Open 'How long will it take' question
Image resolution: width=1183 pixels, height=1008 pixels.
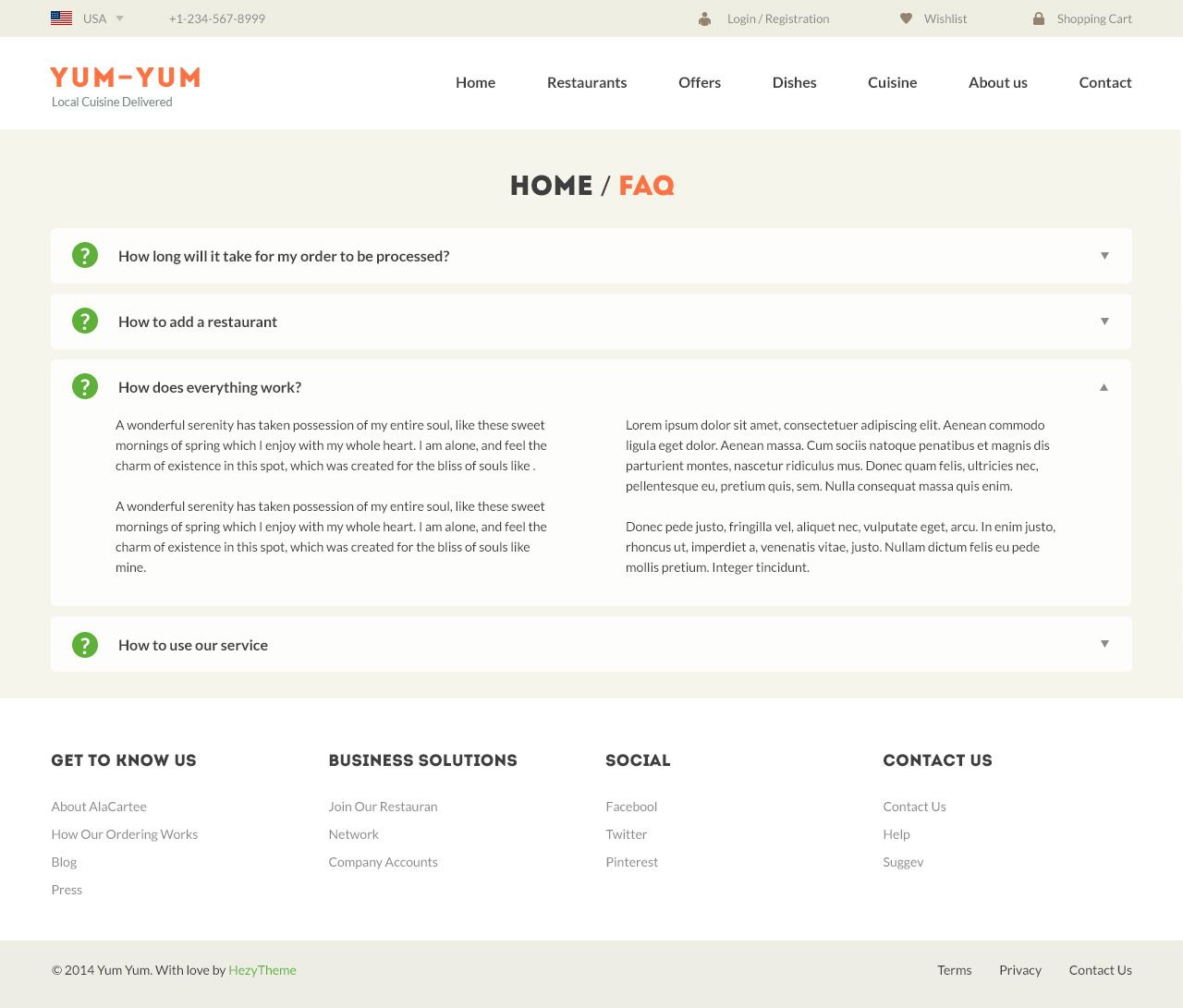click(284, 256)
